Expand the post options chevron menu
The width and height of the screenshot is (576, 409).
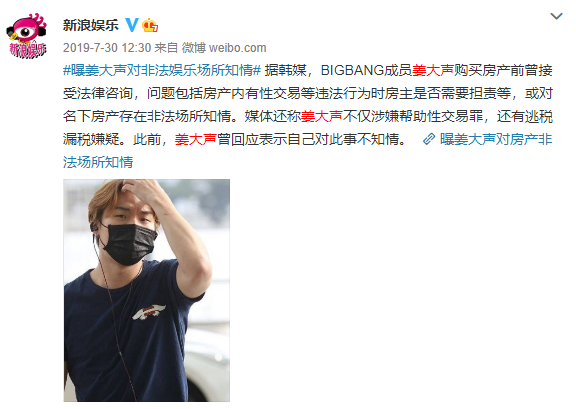(x=556, y=16)
